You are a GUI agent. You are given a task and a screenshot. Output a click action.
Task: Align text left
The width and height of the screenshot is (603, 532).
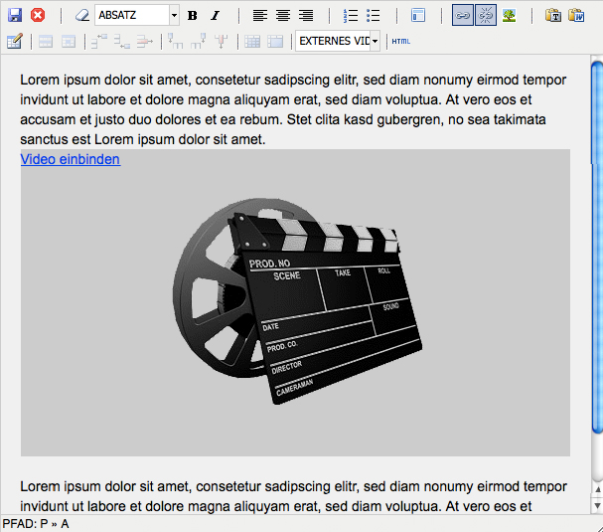pos(260,15)
